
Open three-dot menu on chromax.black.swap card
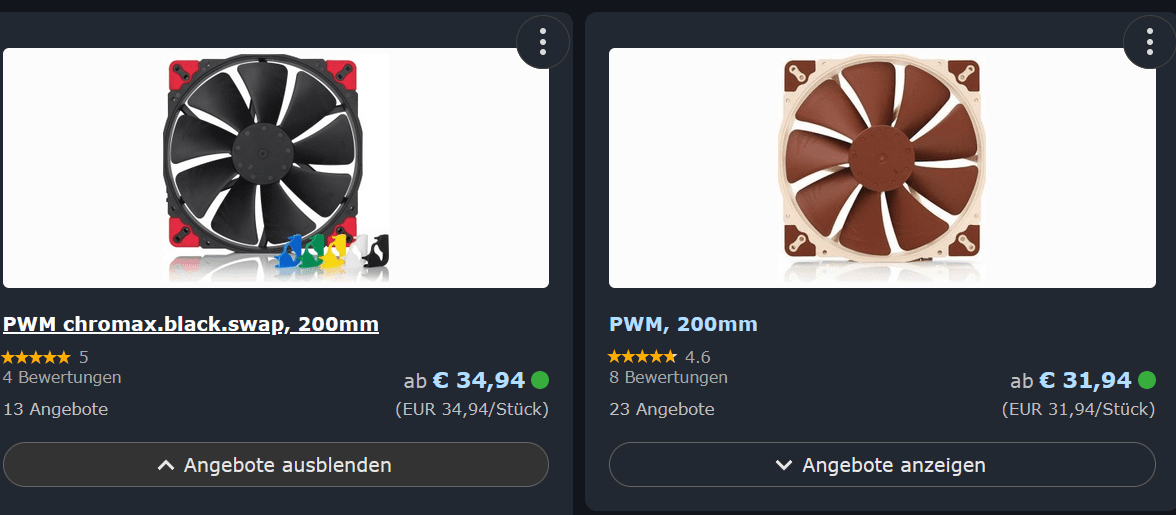543,42
